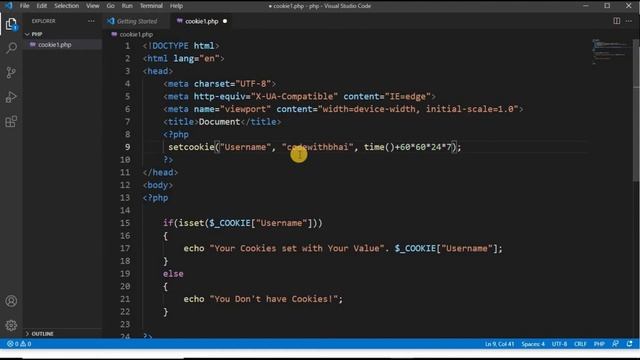This screenshot has height=360, width=640.
Task: Click the "X-UA-Compatible" attribute value
Action: click(x=294, y=96)
